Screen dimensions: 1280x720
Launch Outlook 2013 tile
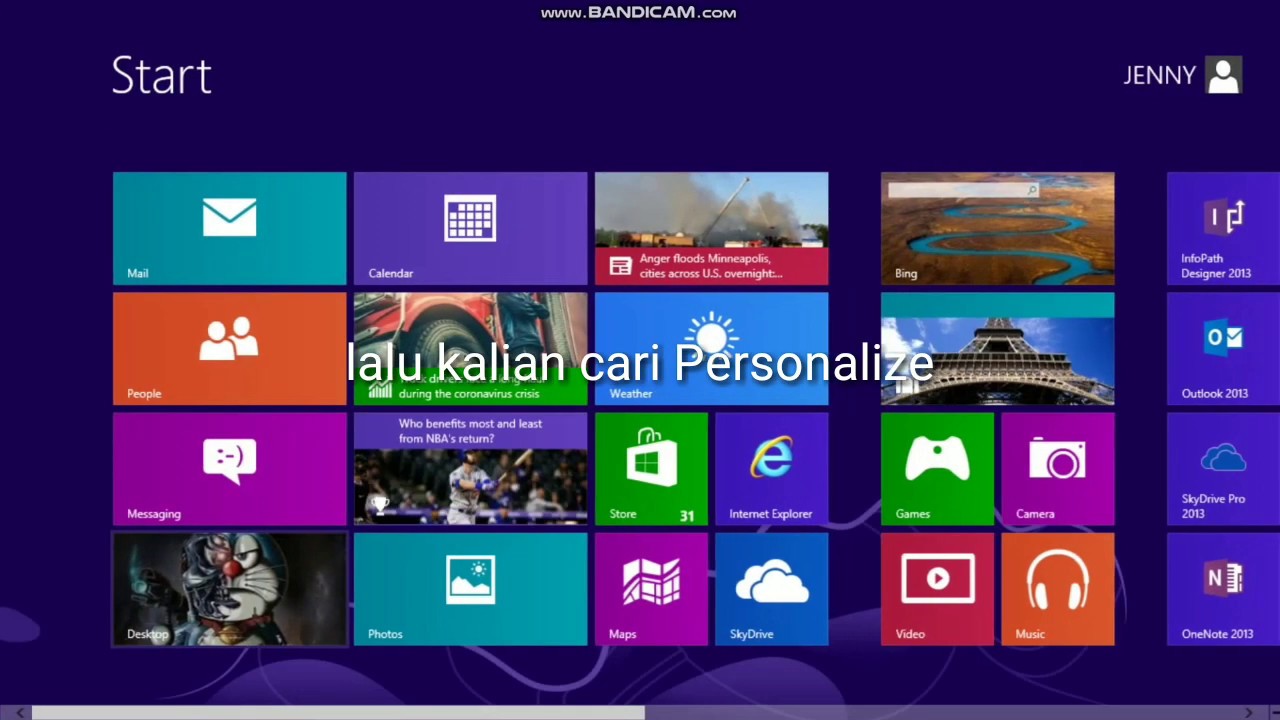pos(1223,348)
